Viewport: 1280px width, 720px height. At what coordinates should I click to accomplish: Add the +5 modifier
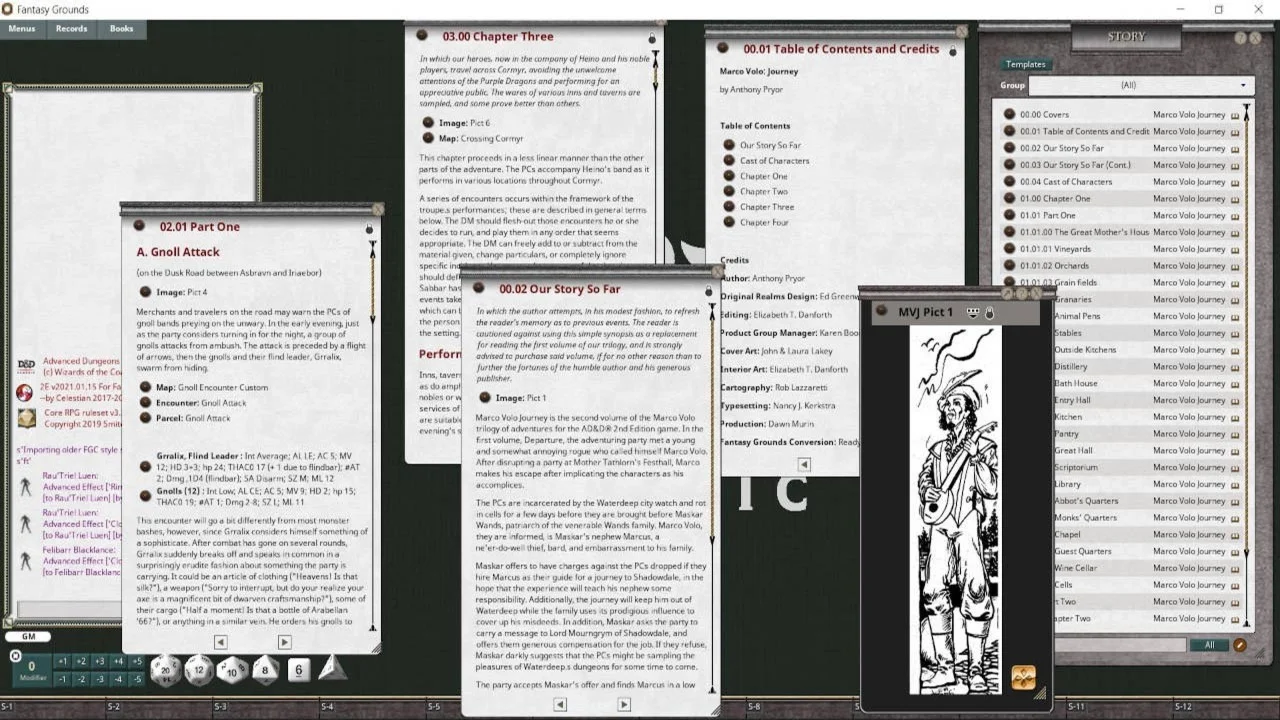tap(137, 661)
